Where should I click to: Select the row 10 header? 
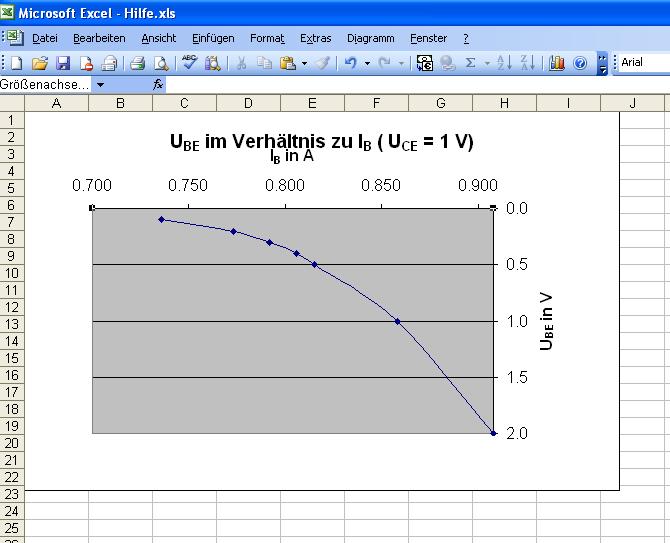(11, 273)
